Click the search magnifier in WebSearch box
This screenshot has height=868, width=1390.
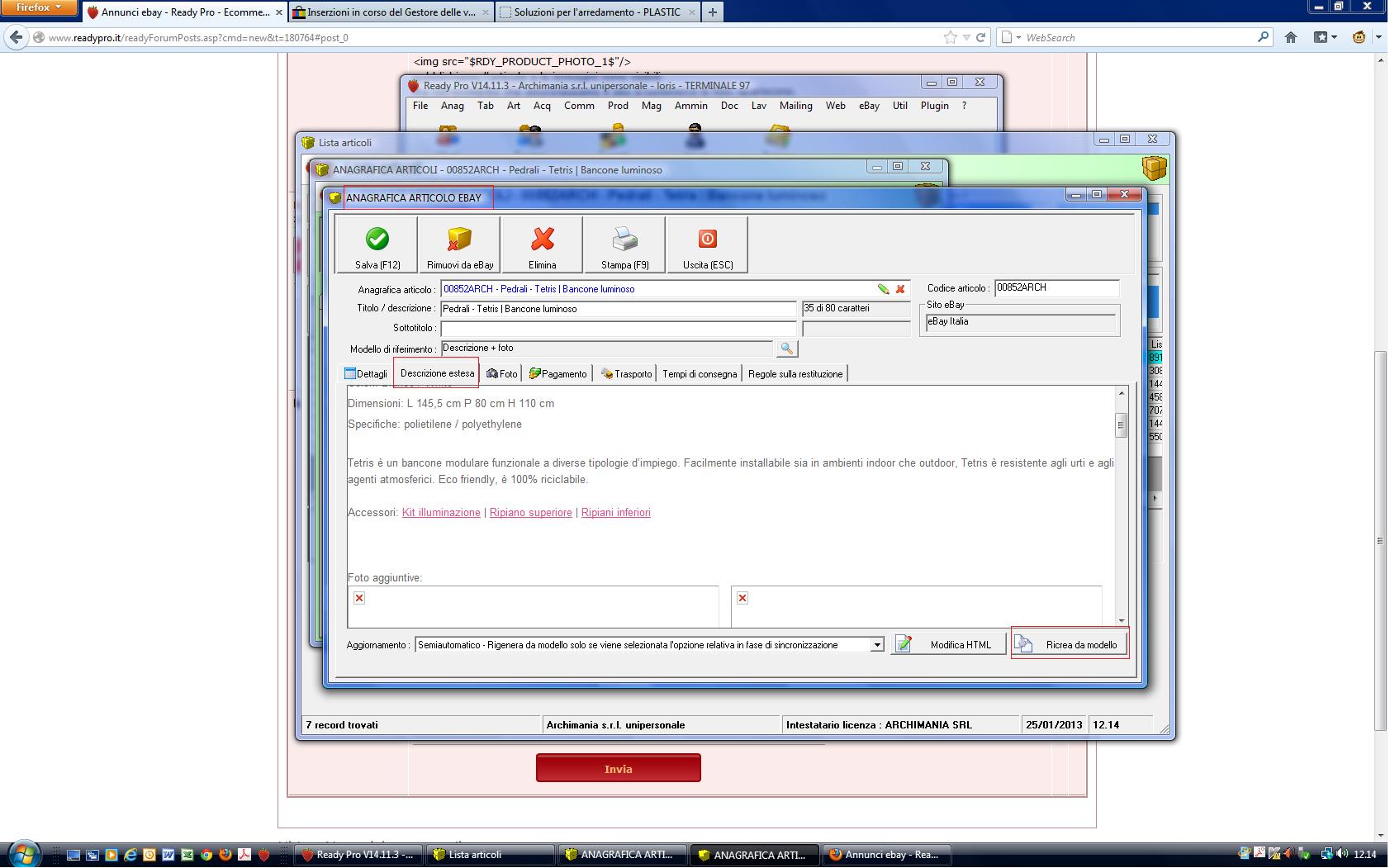point(1263,37)
